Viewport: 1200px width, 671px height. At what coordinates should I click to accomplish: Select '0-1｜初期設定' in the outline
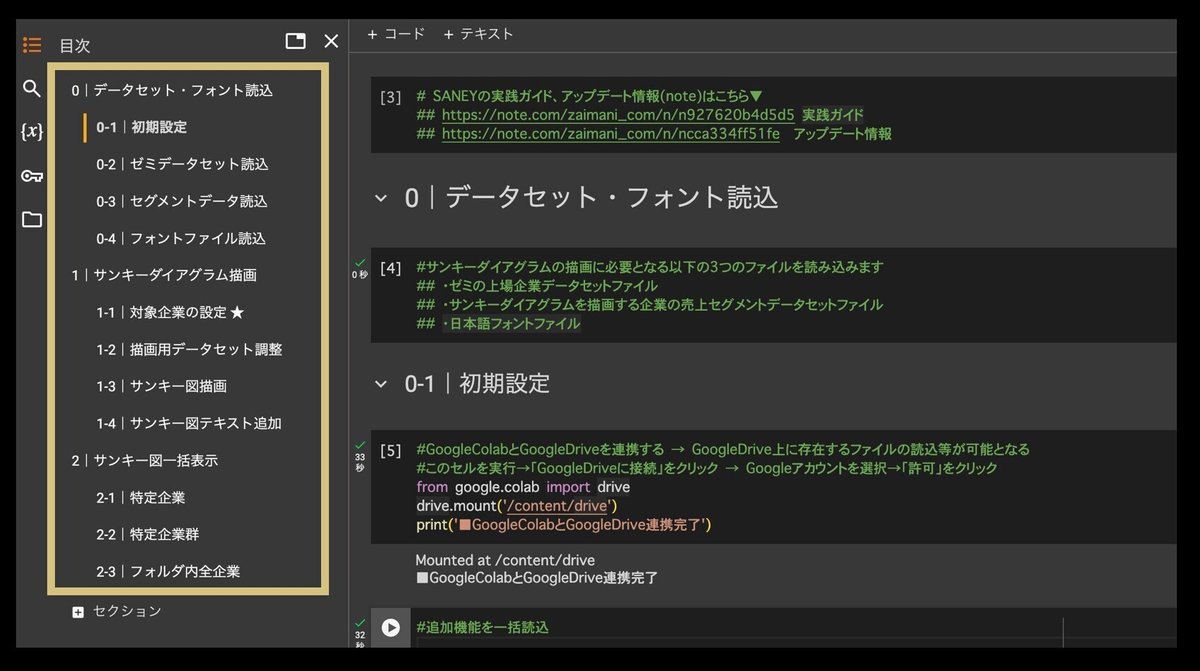[141, 127]
